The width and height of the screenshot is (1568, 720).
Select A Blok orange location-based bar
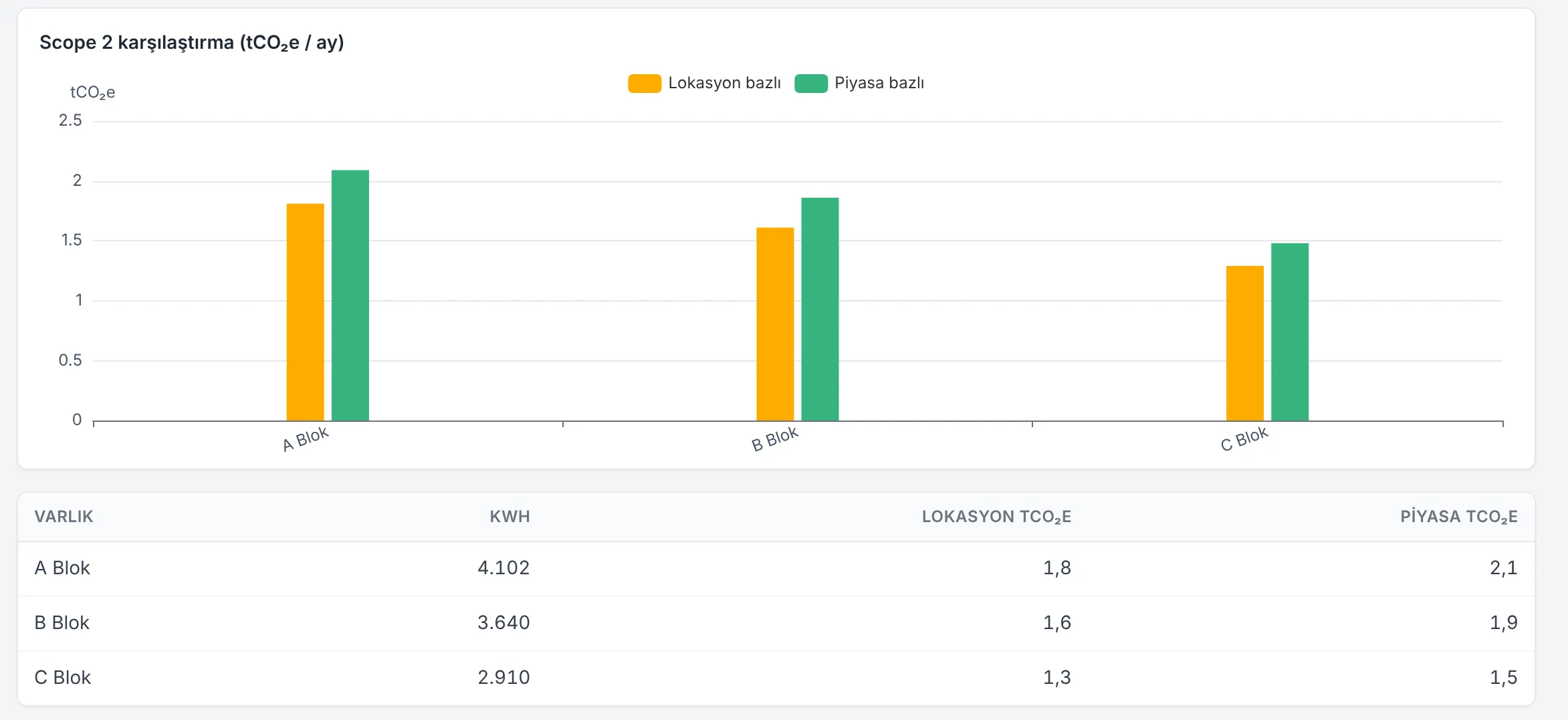click(x=306, y=312)
